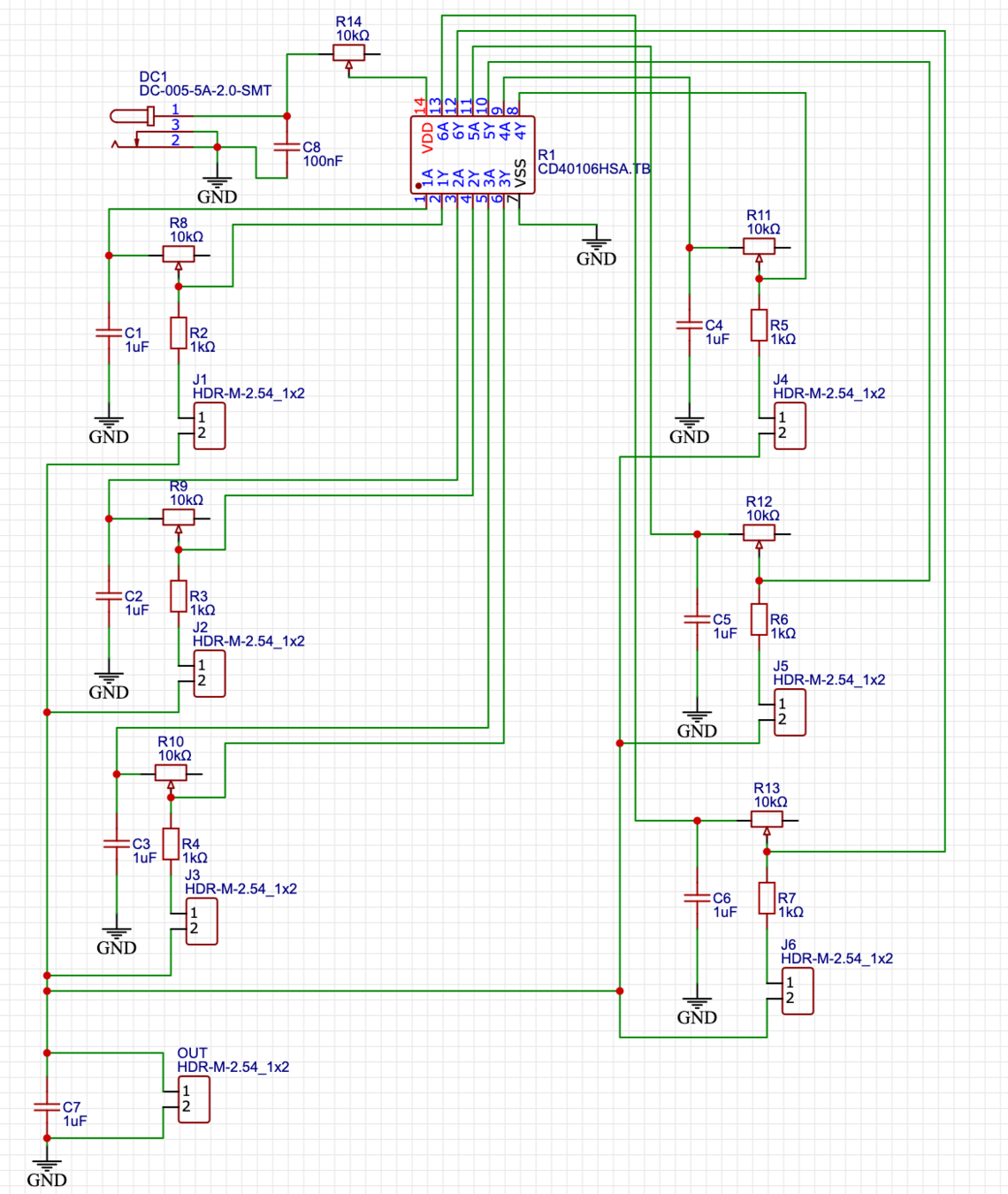Click the 'DC-005-5A-2.0-SMT' label text
This screenshot has width=1008, height=1194.
(205, 90)
